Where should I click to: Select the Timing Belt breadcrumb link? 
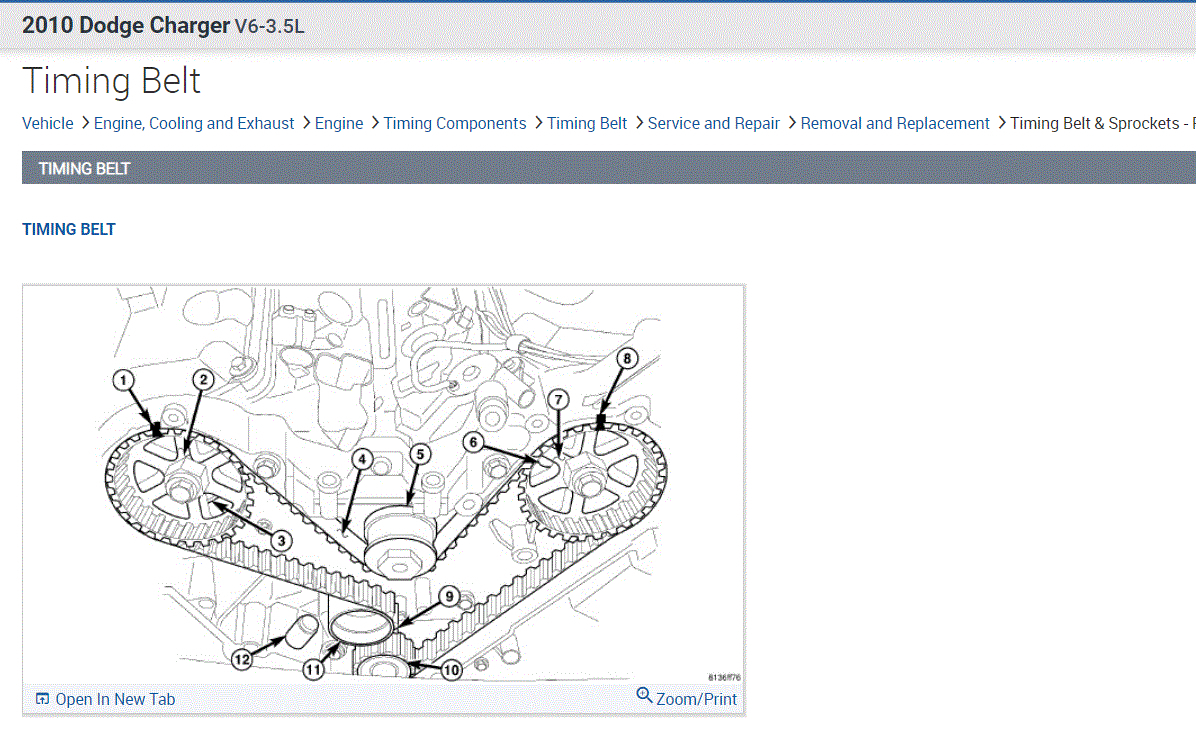point(587,124)
